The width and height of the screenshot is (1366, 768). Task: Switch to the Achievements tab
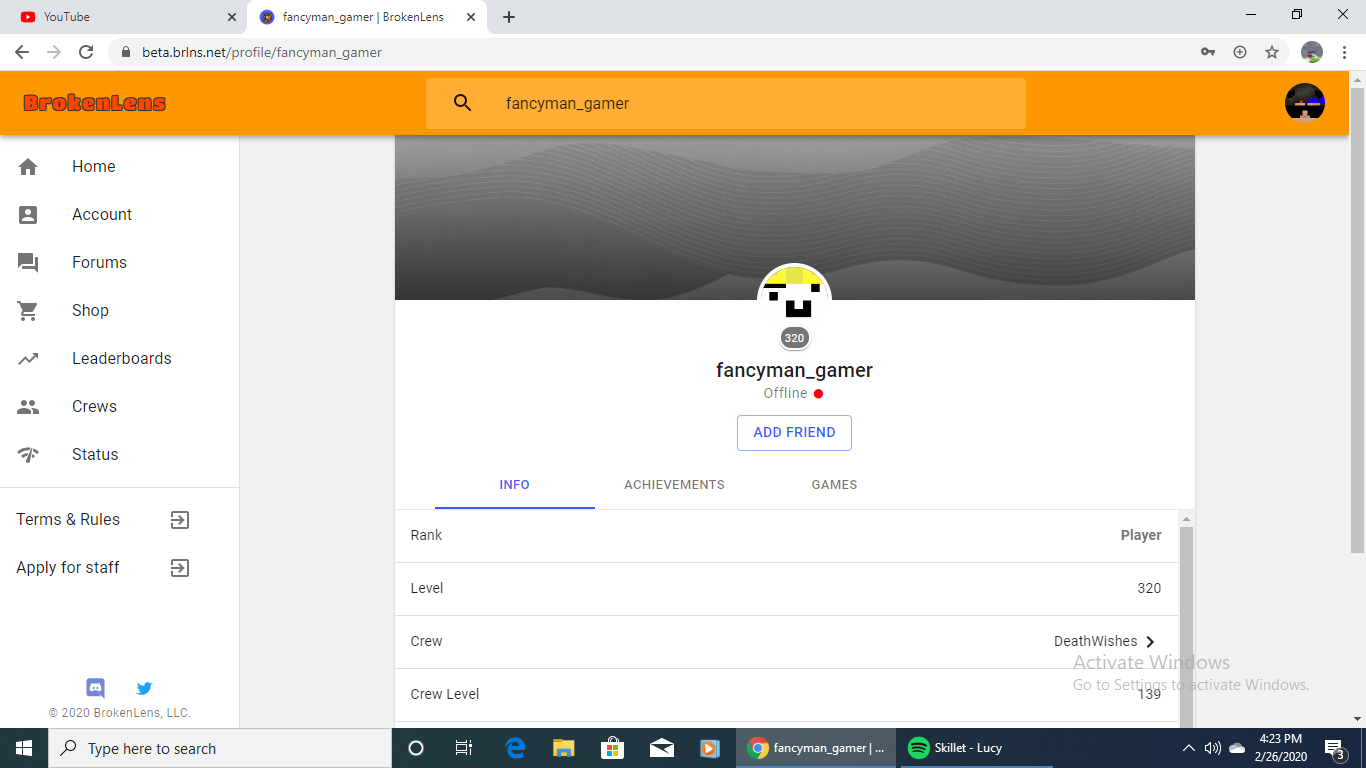tap(674, 485)
